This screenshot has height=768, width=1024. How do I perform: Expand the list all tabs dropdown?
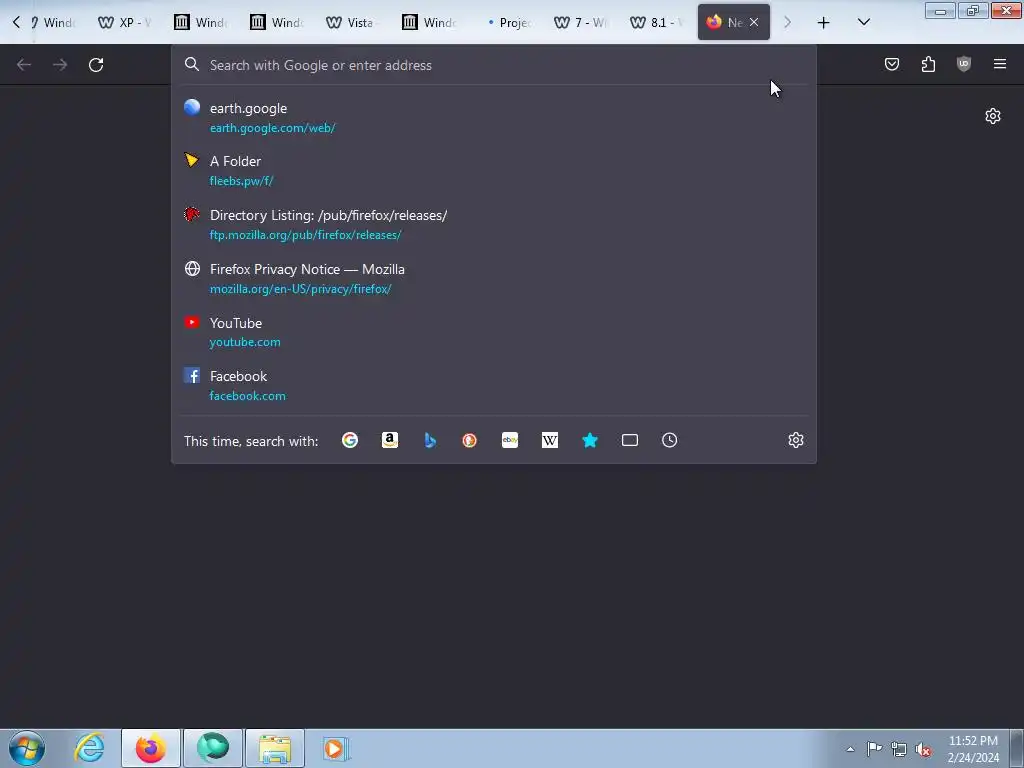[863, 22]
